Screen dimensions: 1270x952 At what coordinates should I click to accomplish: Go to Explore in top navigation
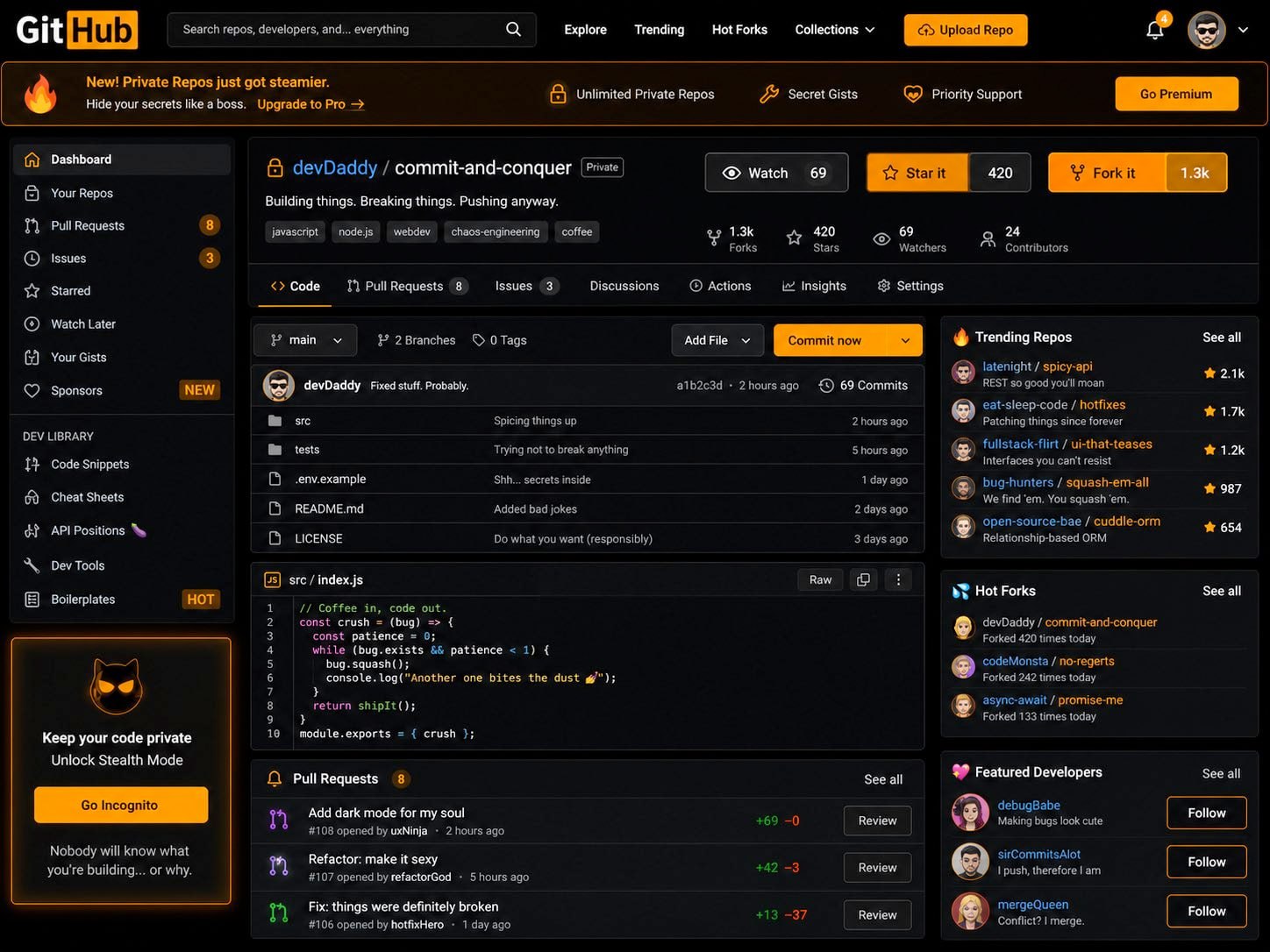(586, 30)
